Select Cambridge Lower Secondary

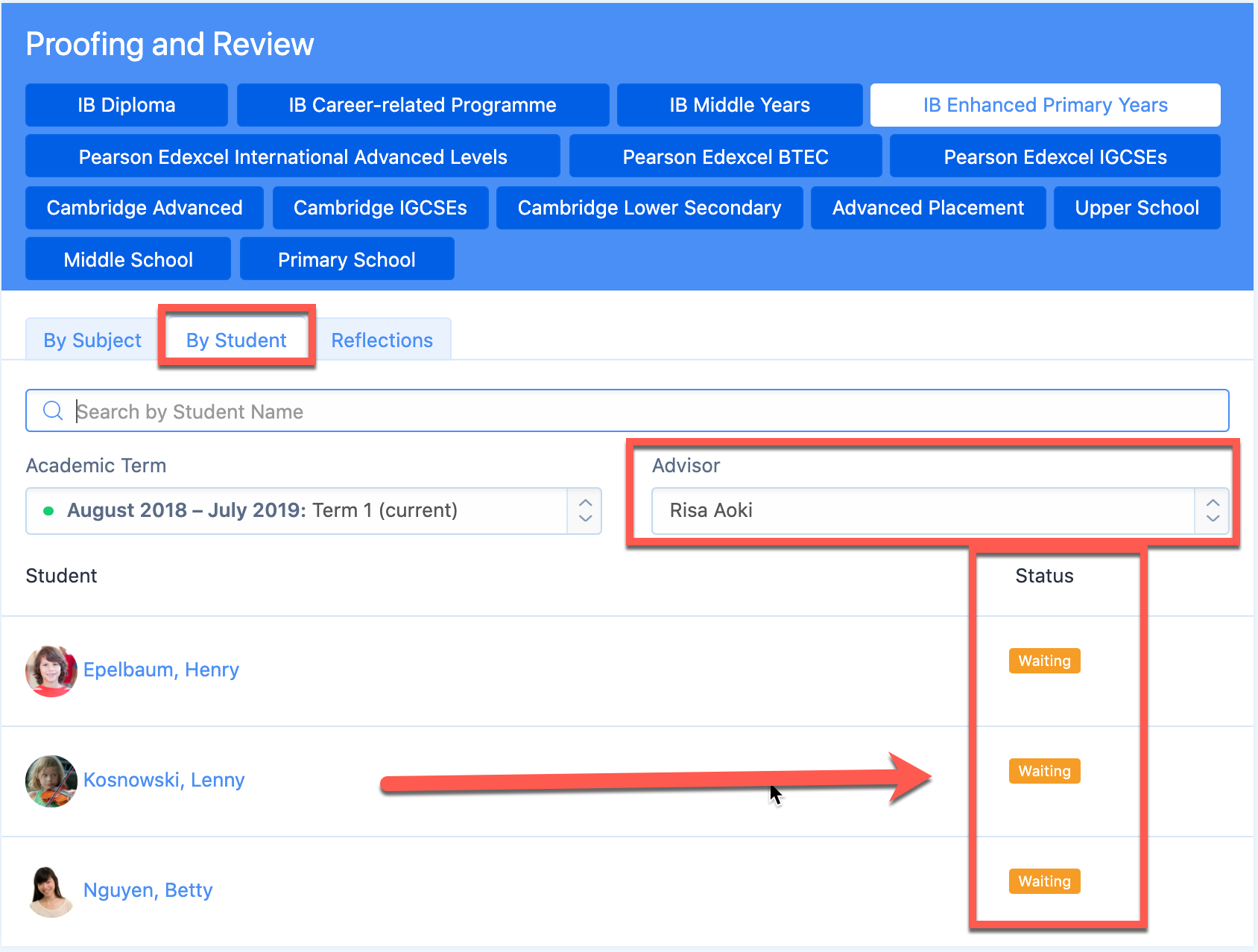[649, 208]
